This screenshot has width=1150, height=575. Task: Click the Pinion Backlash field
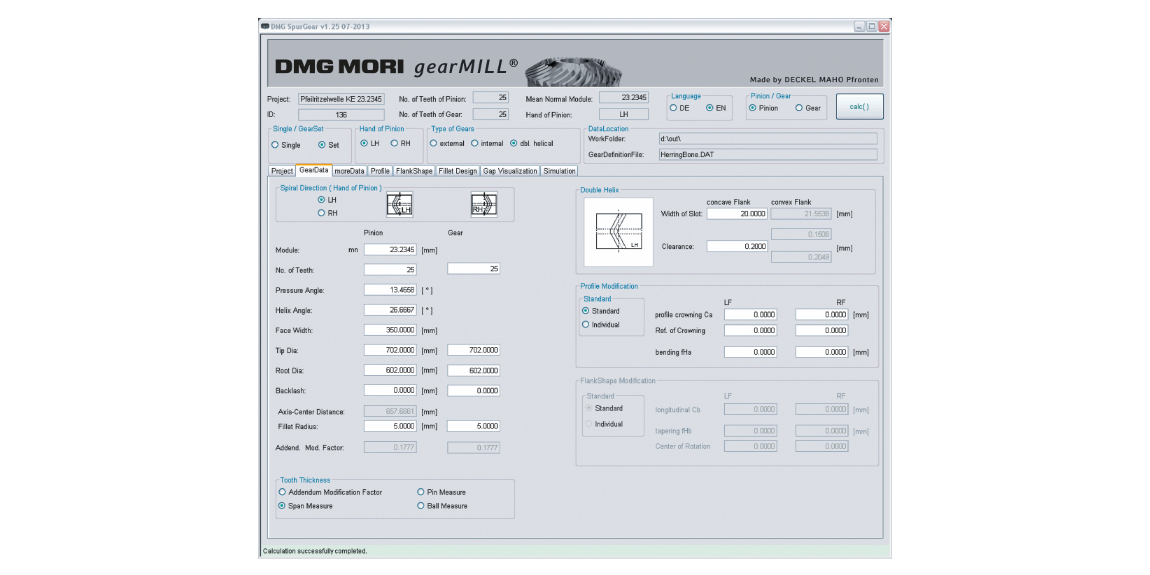click(x=390, y=391)
